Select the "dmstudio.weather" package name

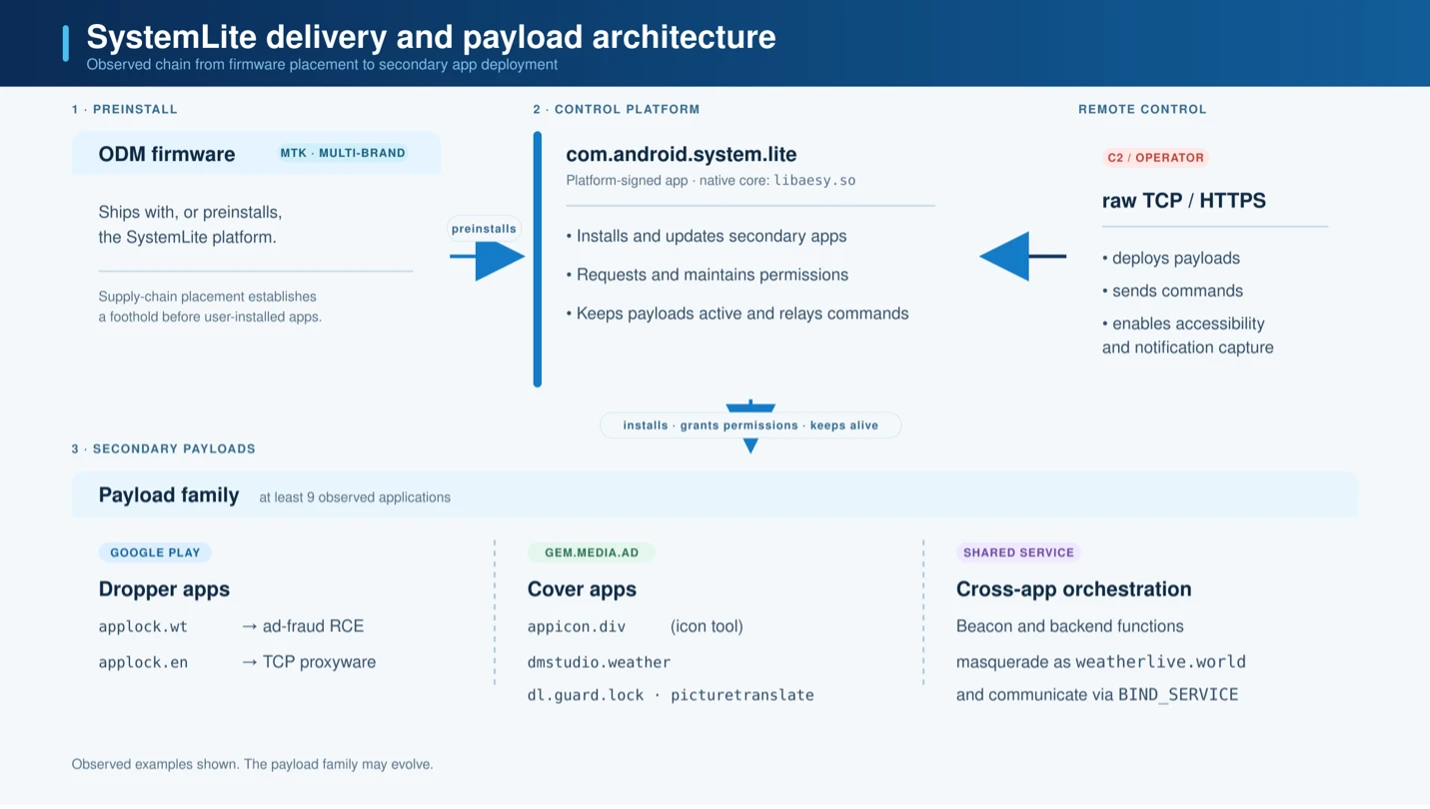pos(599,663)
